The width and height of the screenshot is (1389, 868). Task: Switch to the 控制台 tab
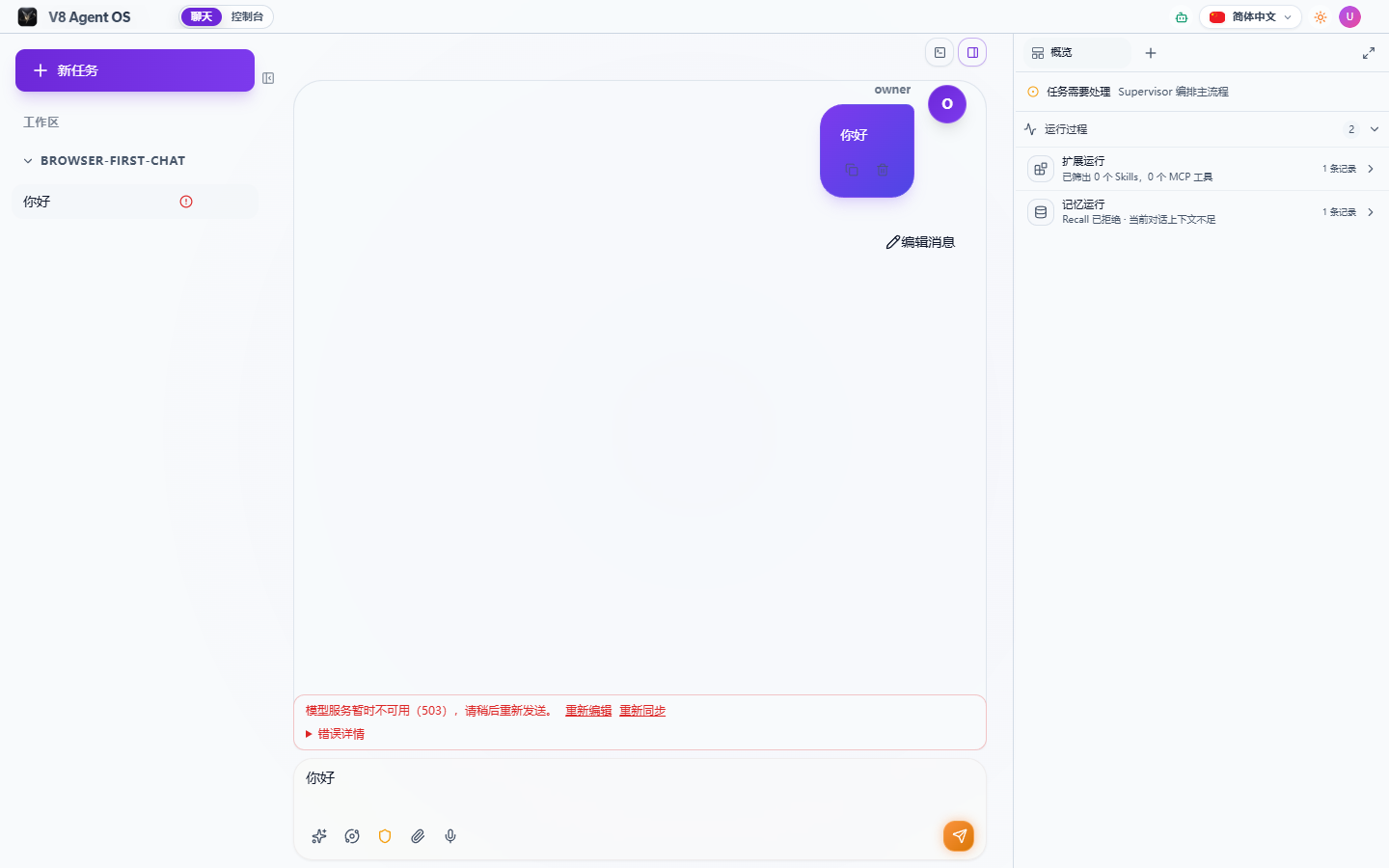point(247,16)
